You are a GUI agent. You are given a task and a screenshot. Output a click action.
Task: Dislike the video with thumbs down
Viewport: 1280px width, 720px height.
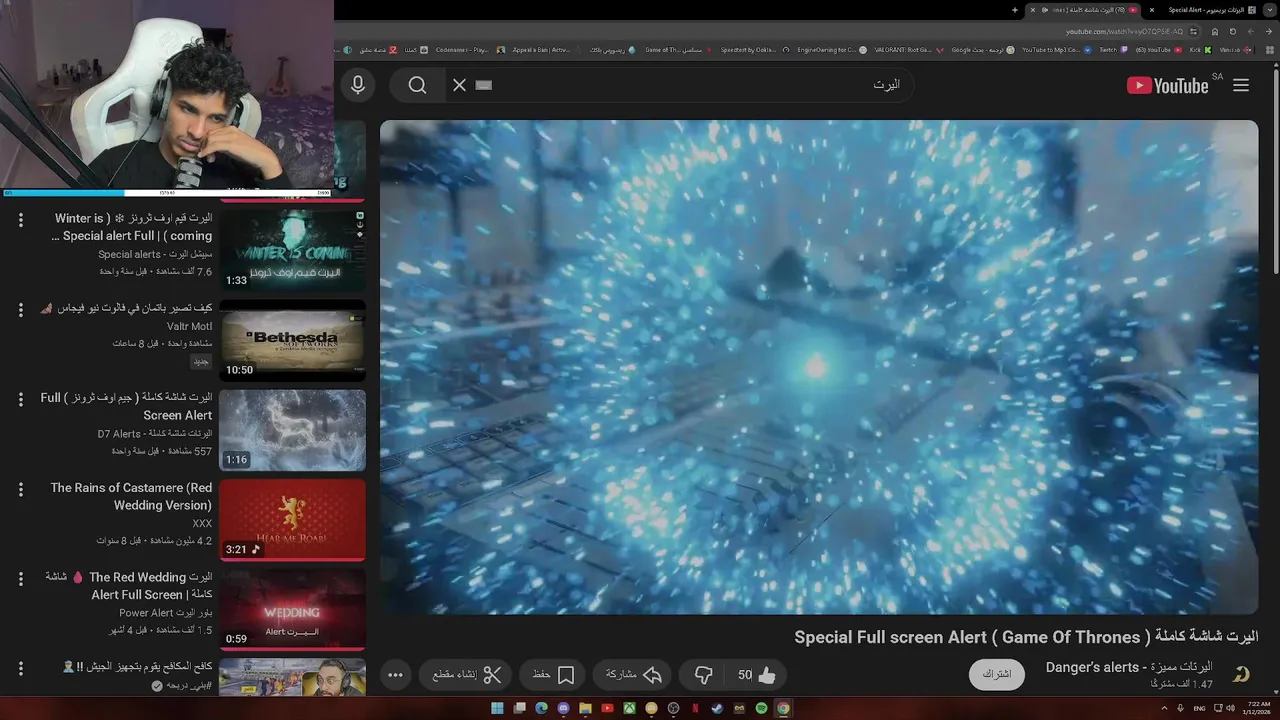point(703,675)
